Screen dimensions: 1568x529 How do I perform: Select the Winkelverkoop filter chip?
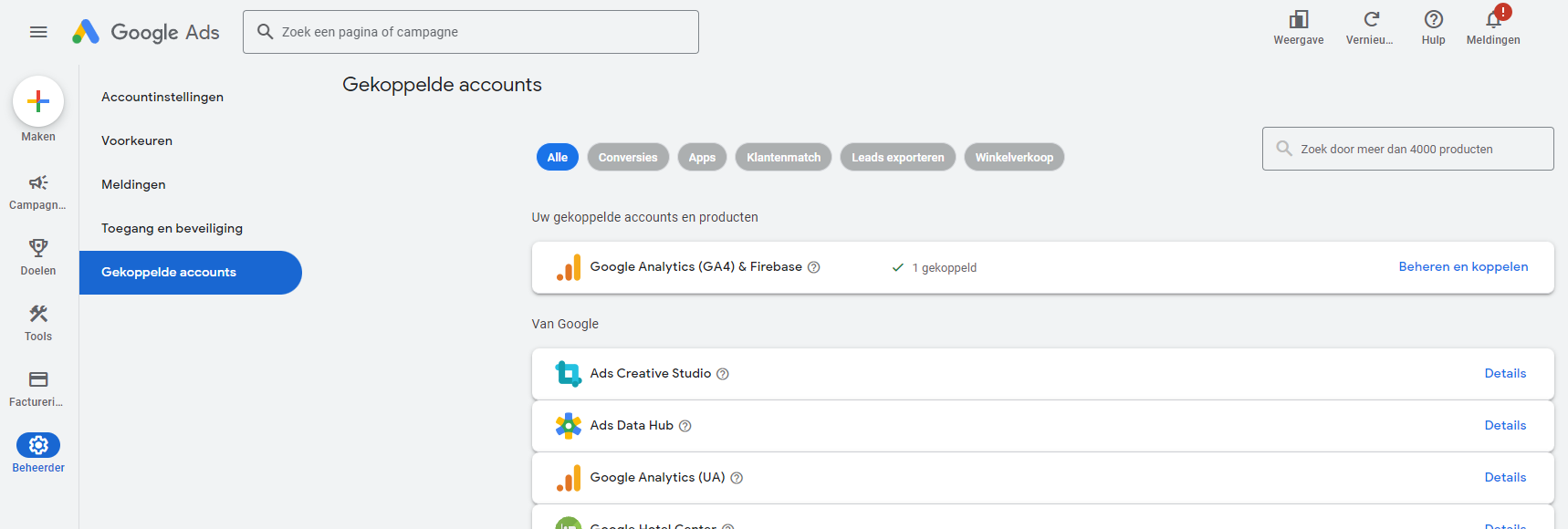(x=1014, y=157)
